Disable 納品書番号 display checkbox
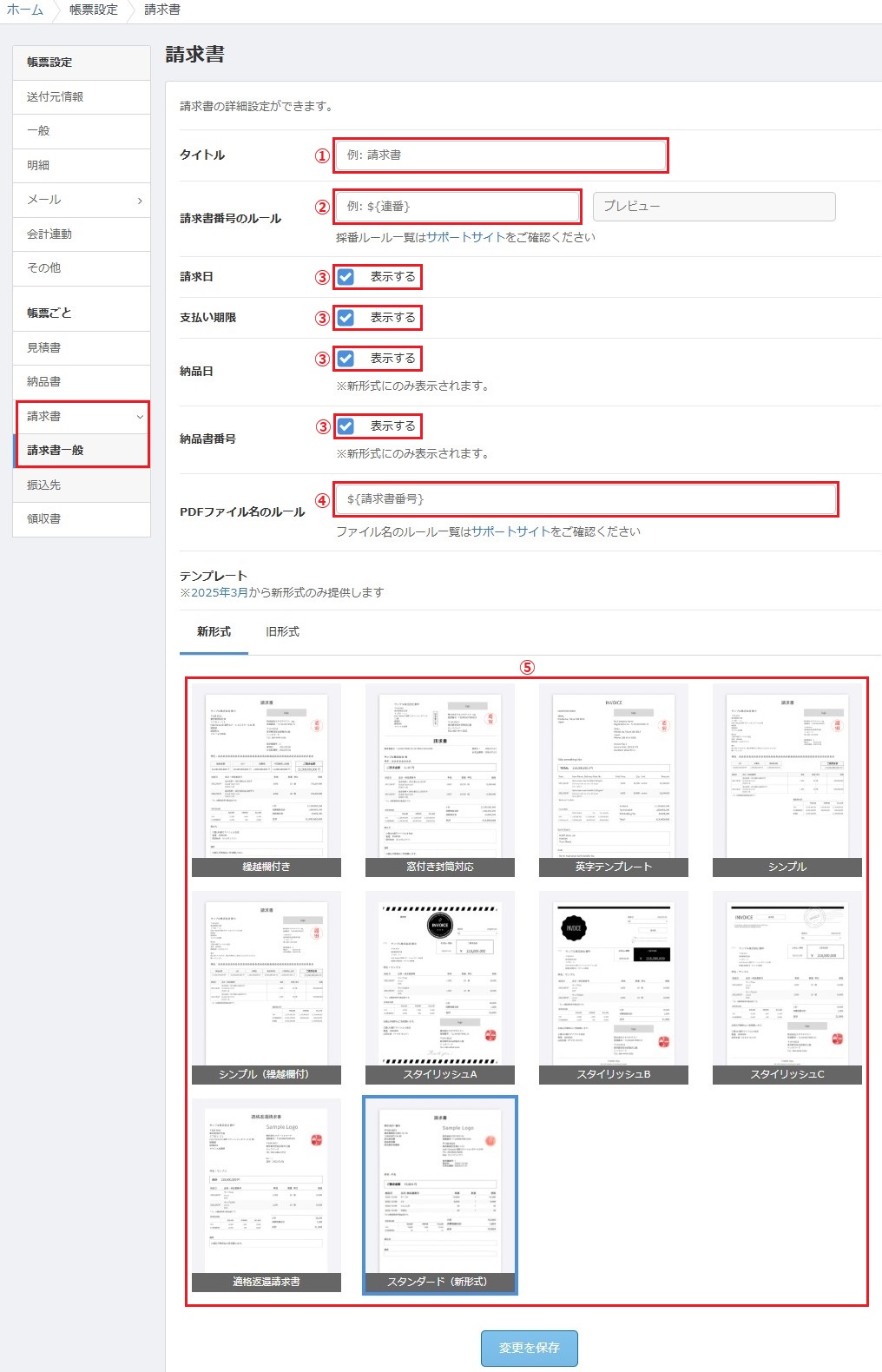Screen dimensions: 882x1372 346,426
